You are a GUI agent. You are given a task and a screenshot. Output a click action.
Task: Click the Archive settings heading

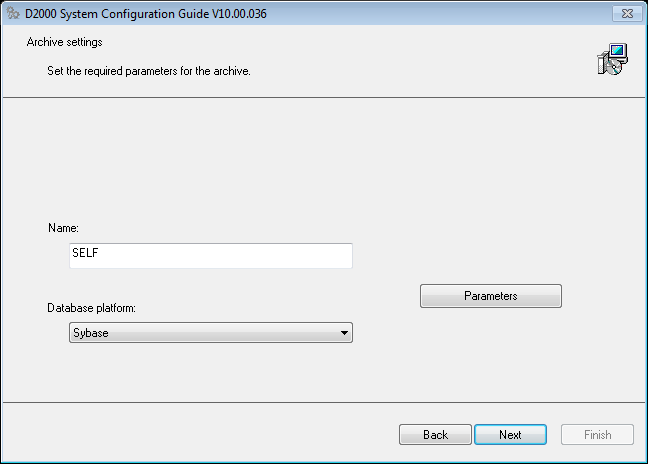click(63, 42)
